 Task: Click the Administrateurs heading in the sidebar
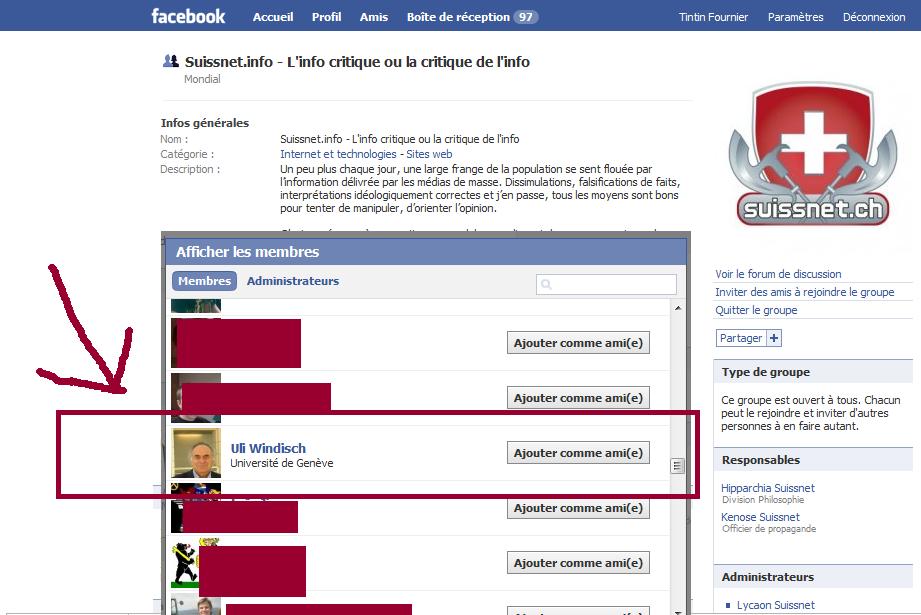coord(768,577)
